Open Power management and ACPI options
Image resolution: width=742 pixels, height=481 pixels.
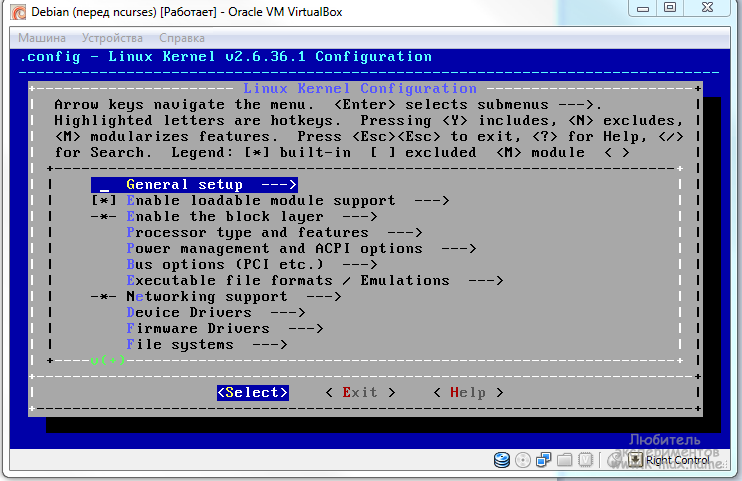tap(301, 249)
